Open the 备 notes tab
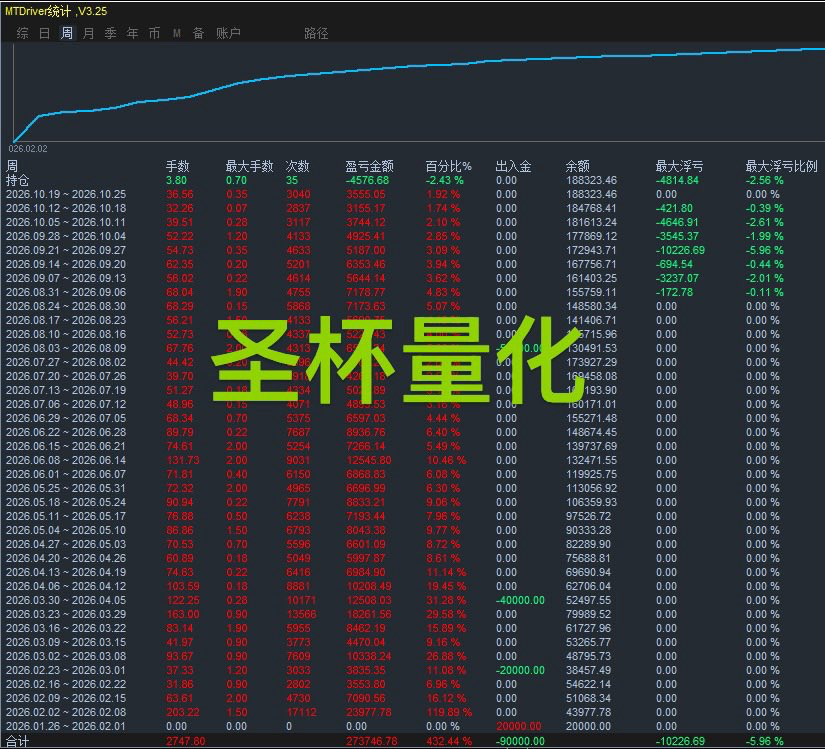Image resolution: width=825 pixels, height=749 pixels. coord(198,33)
